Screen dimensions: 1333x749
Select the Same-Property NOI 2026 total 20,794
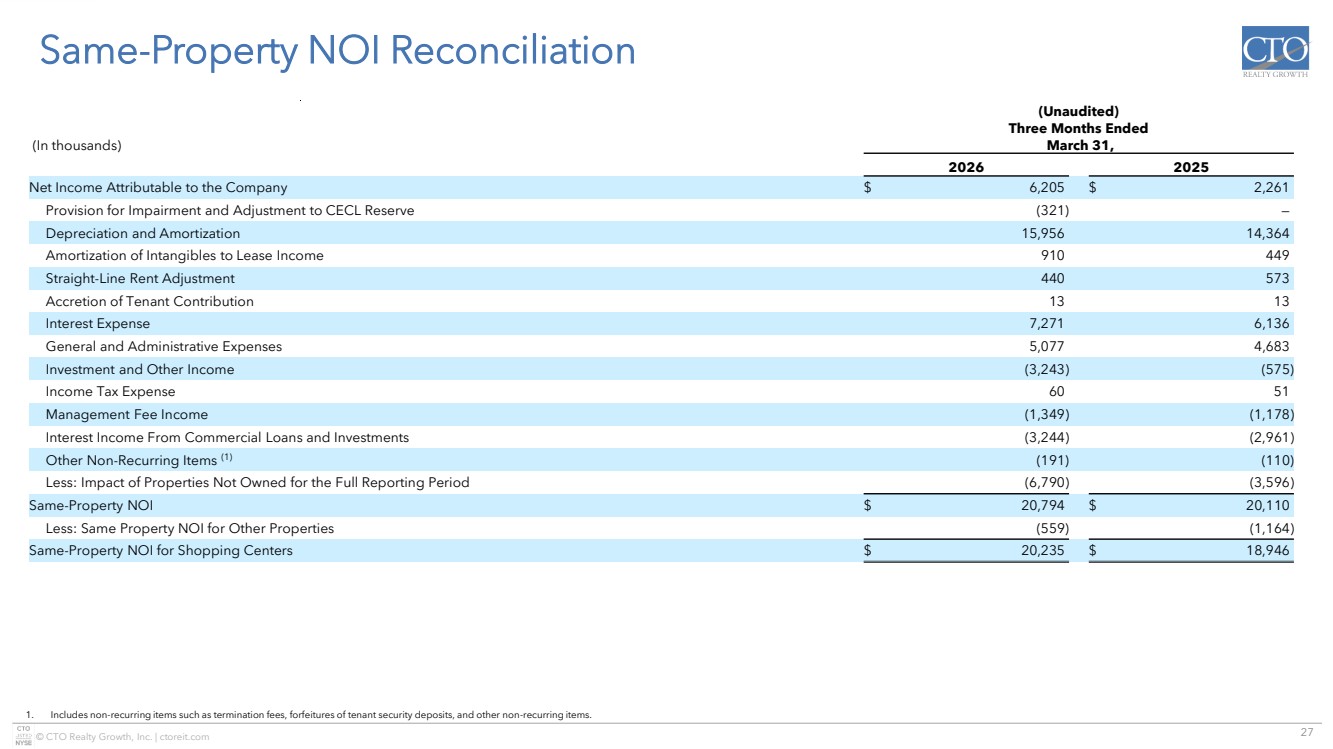tap(1040, 506)
